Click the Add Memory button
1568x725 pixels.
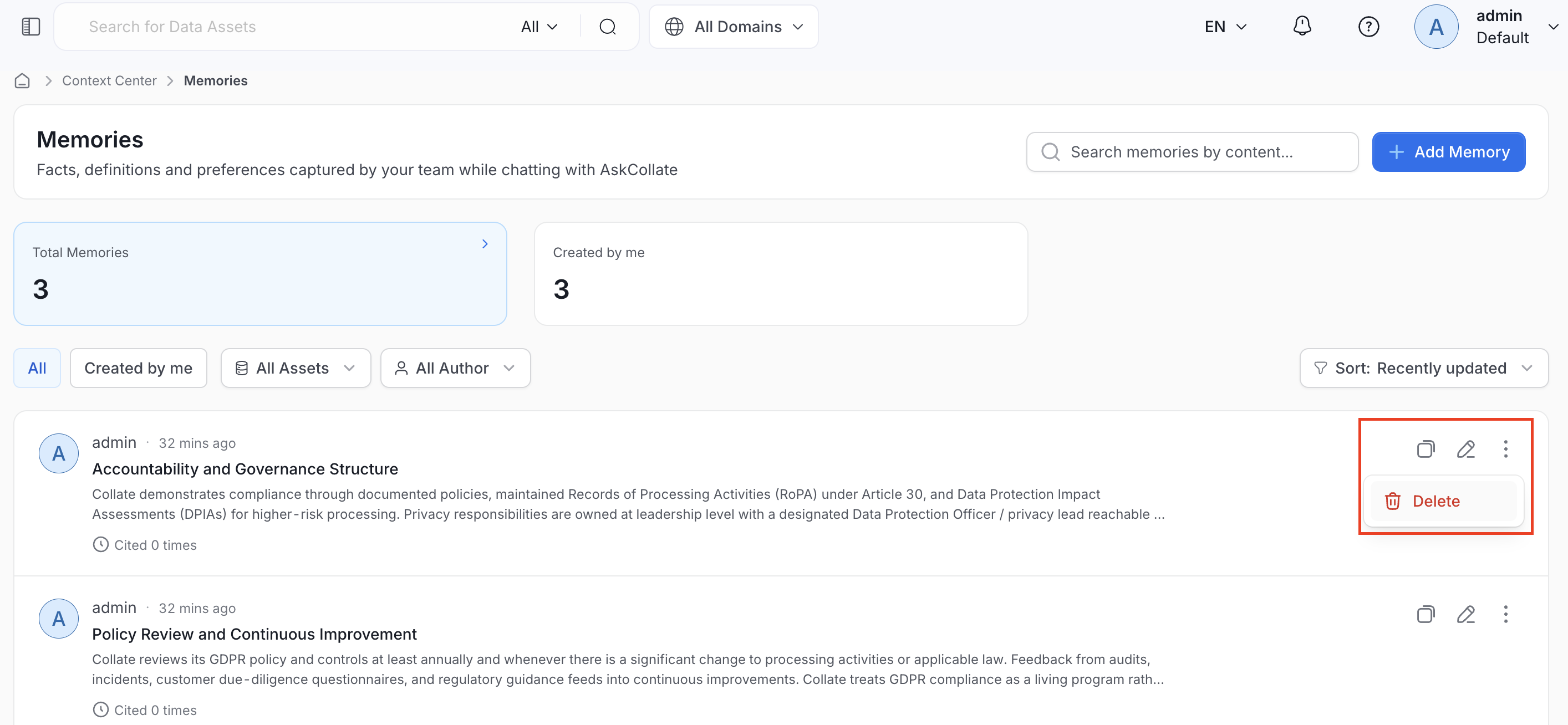[x=1448, y=152]
